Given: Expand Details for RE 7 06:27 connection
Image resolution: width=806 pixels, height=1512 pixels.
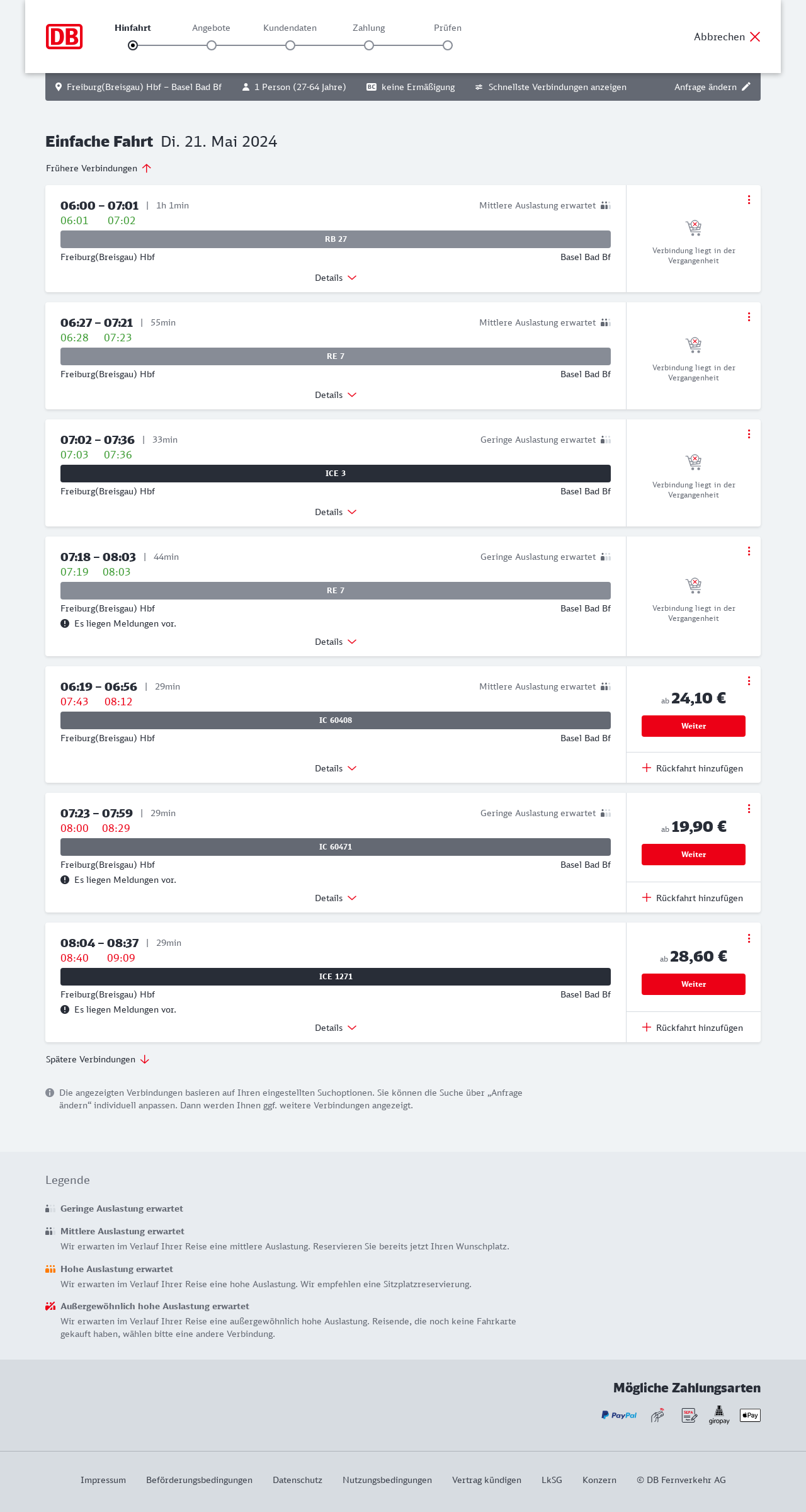Looking at the screenshot, I should [336, 395].
